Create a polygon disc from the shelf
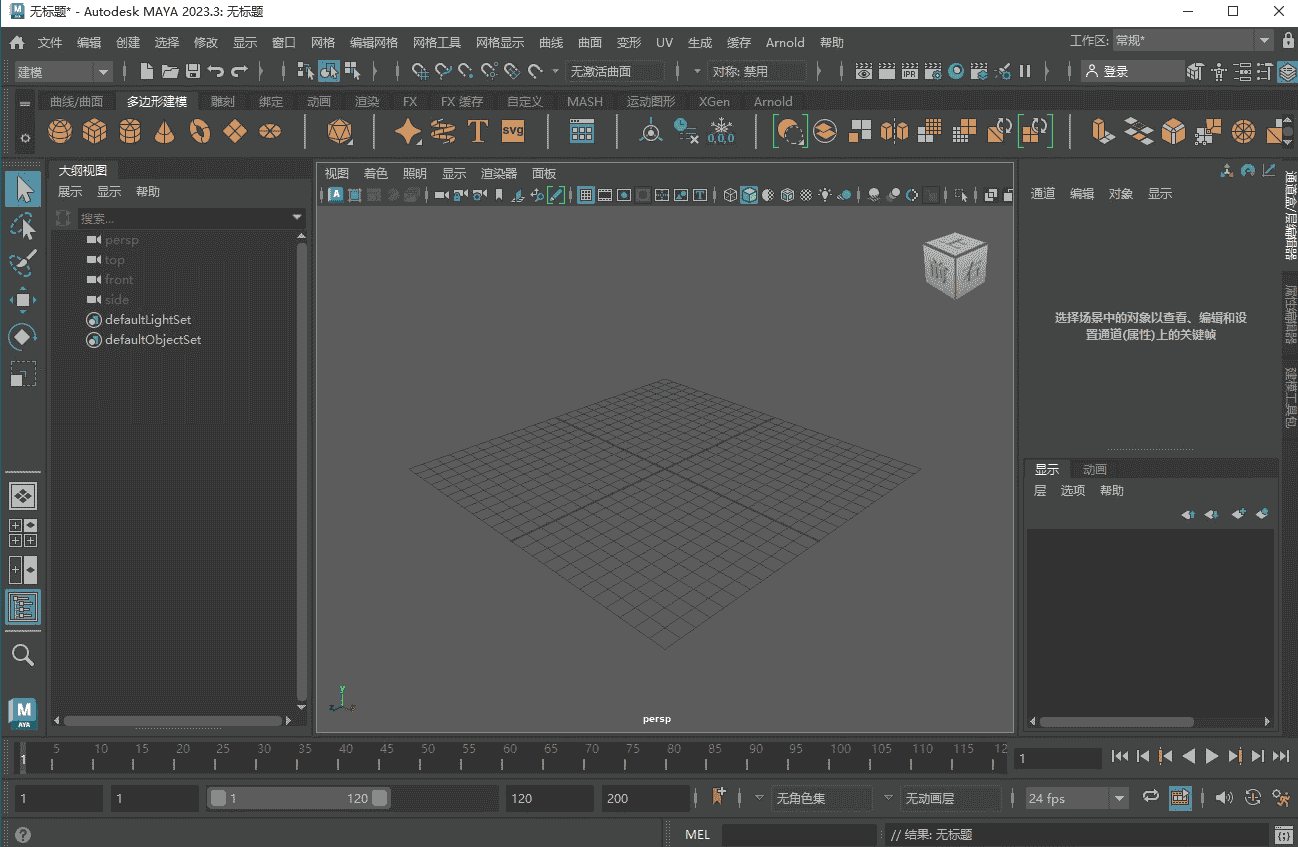 (270, 131)
